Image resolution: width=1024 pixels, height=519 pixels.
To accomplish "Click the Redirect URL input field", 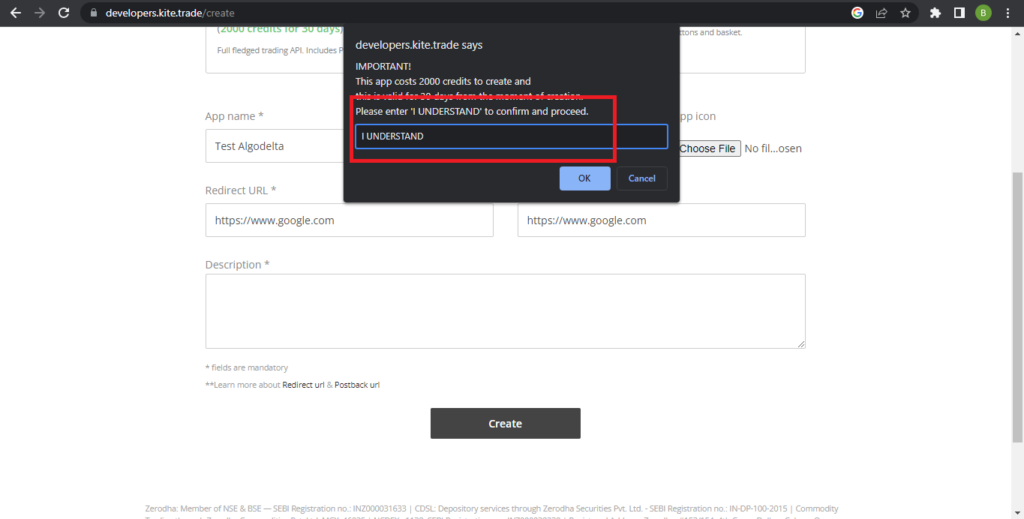I will coord(349,220).
